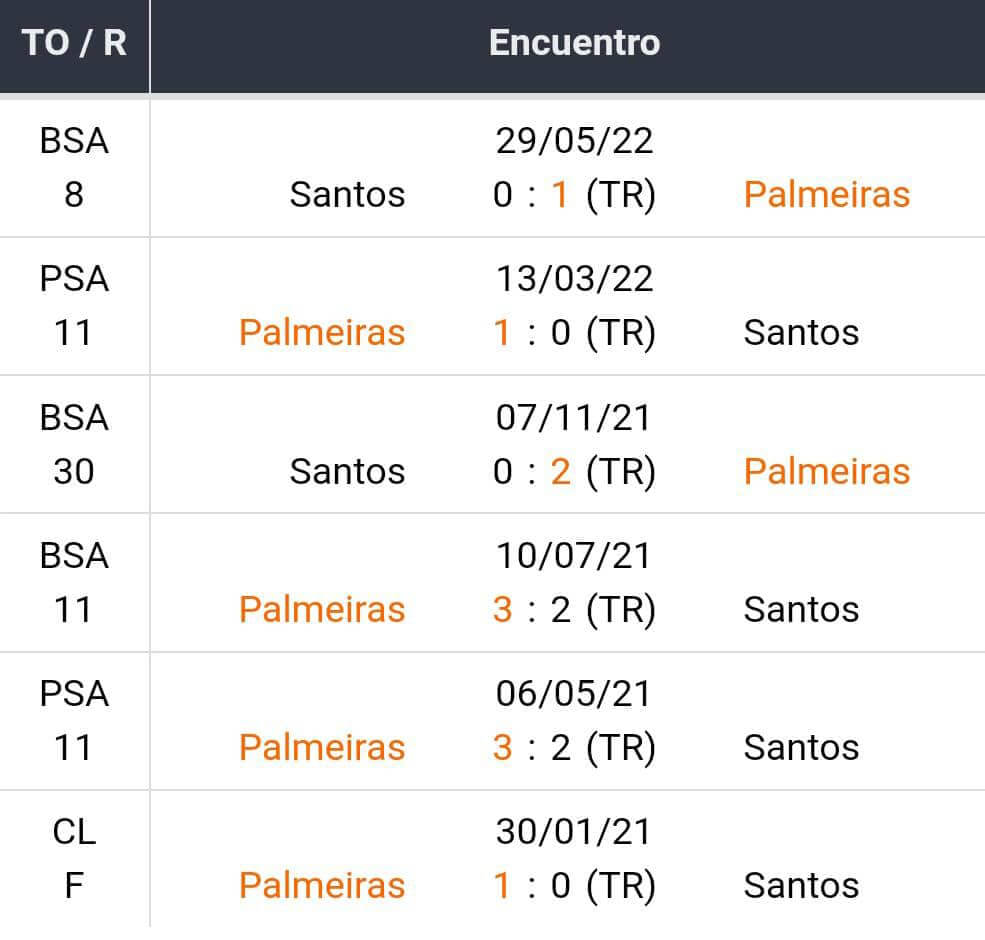This screenshot has height=940, width=985.
Task: Select Palmeiras in the 29/05/22 match
Action: (826, 194)
